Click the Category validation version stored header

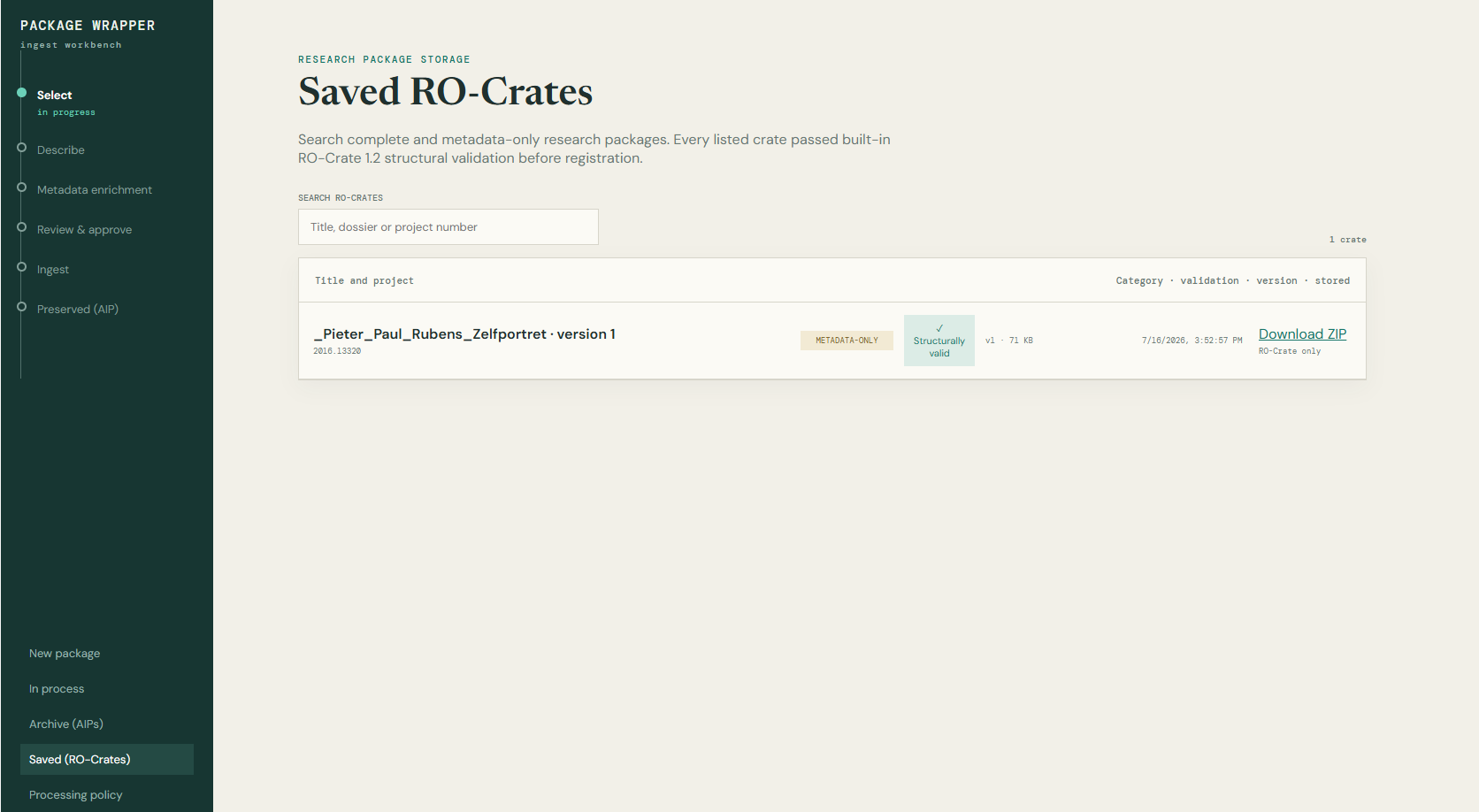[x=1233, y=281]
